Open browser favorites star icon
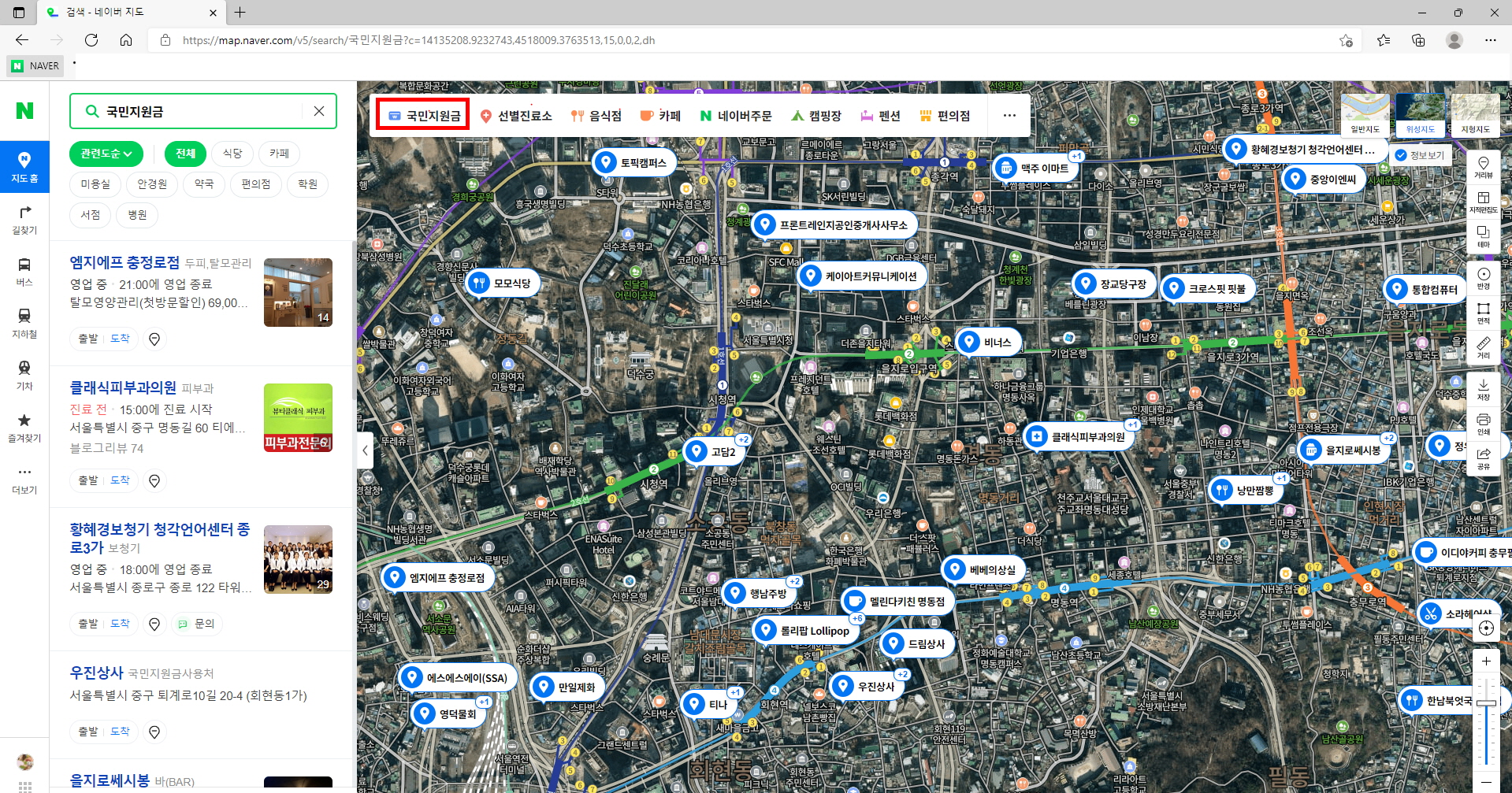Viewport: 1512px width, 793px height. [x=1384, y=40]
